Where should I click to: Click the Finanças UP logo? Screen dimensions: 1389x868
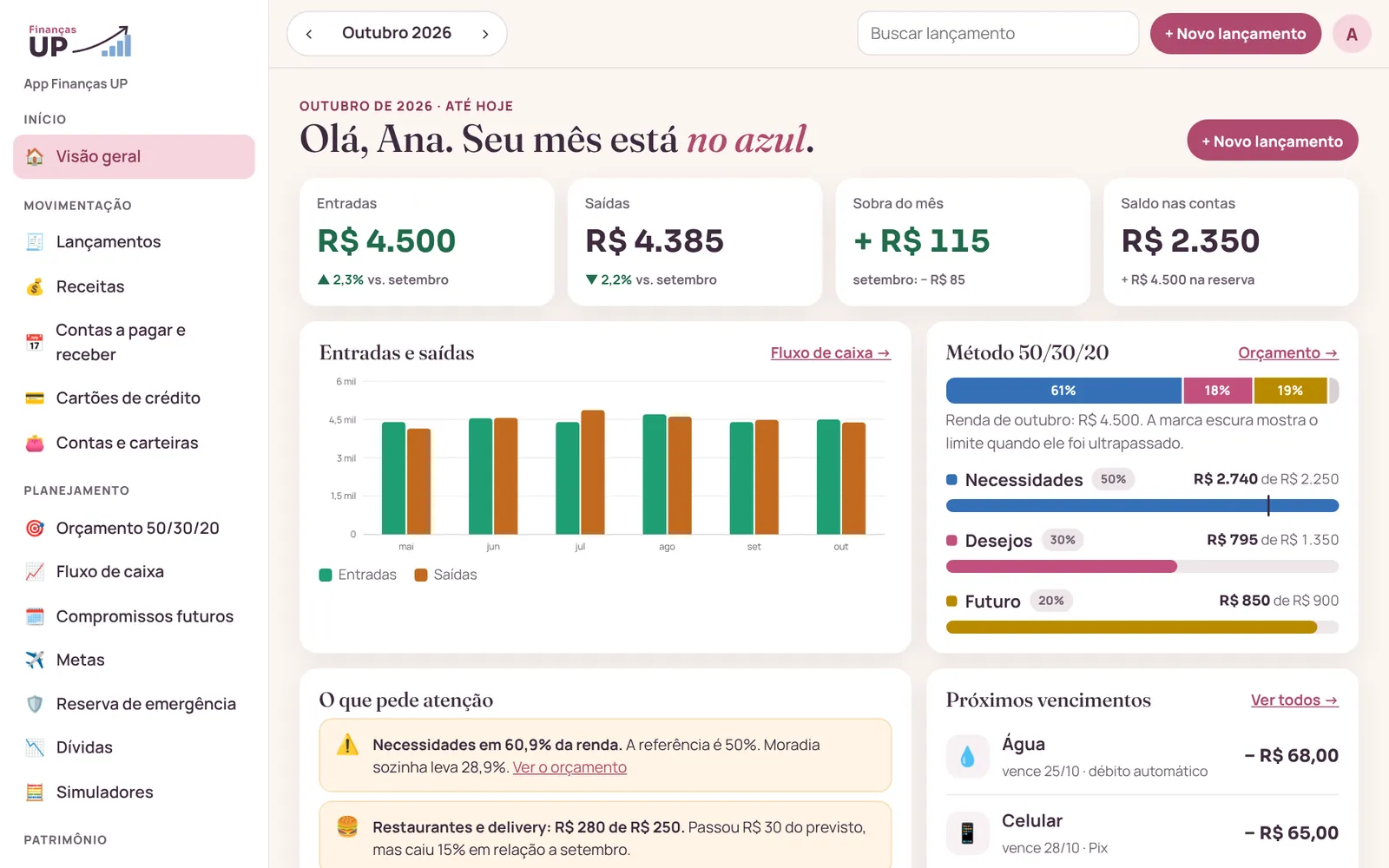tap(80, 42)
